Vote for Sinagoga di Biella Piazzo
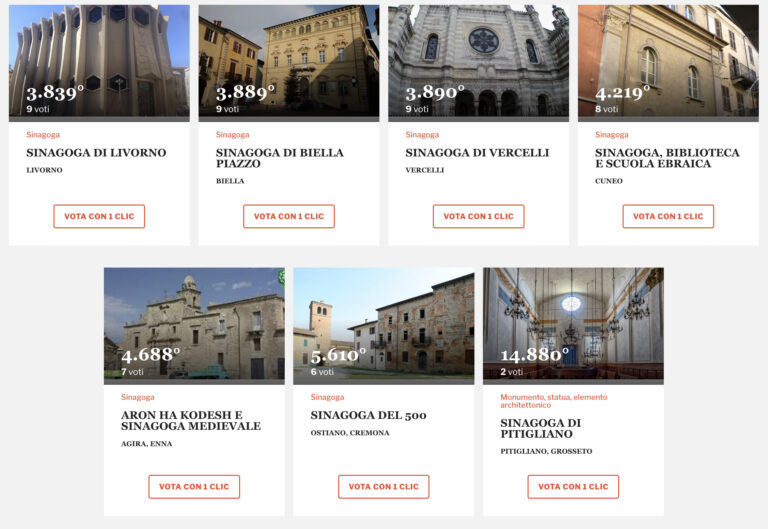This screenshot has height=529, width=768. click(x=288, y=216)
